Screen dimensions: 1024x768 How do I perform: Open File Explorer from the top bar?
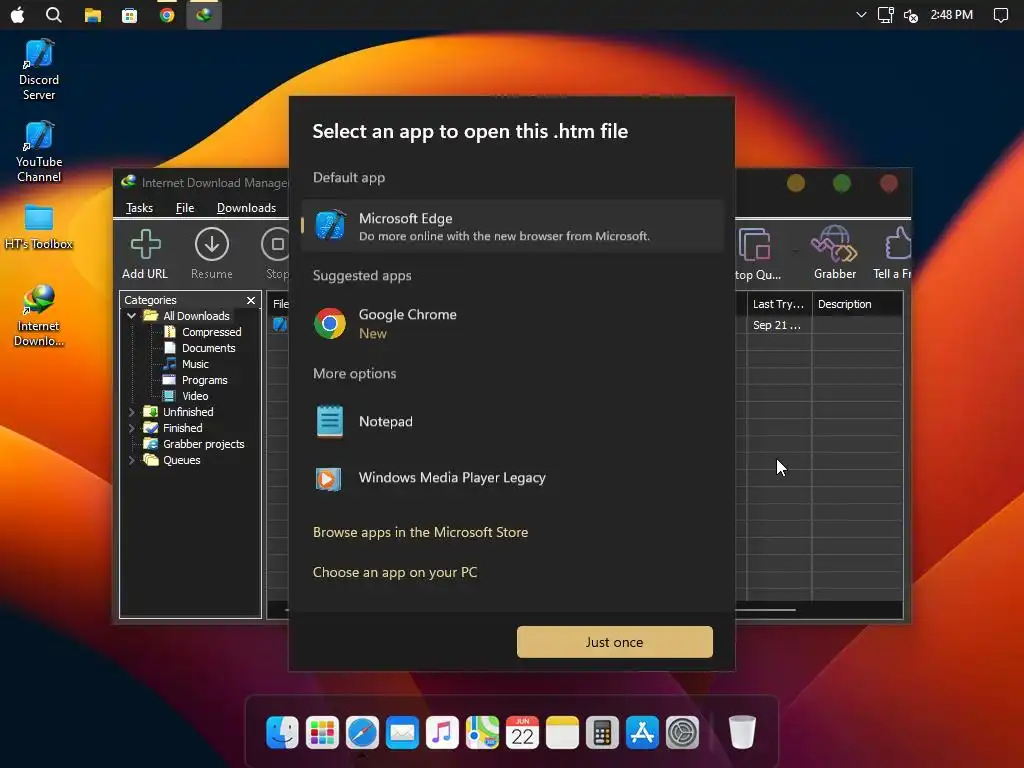tap(93, 15)
